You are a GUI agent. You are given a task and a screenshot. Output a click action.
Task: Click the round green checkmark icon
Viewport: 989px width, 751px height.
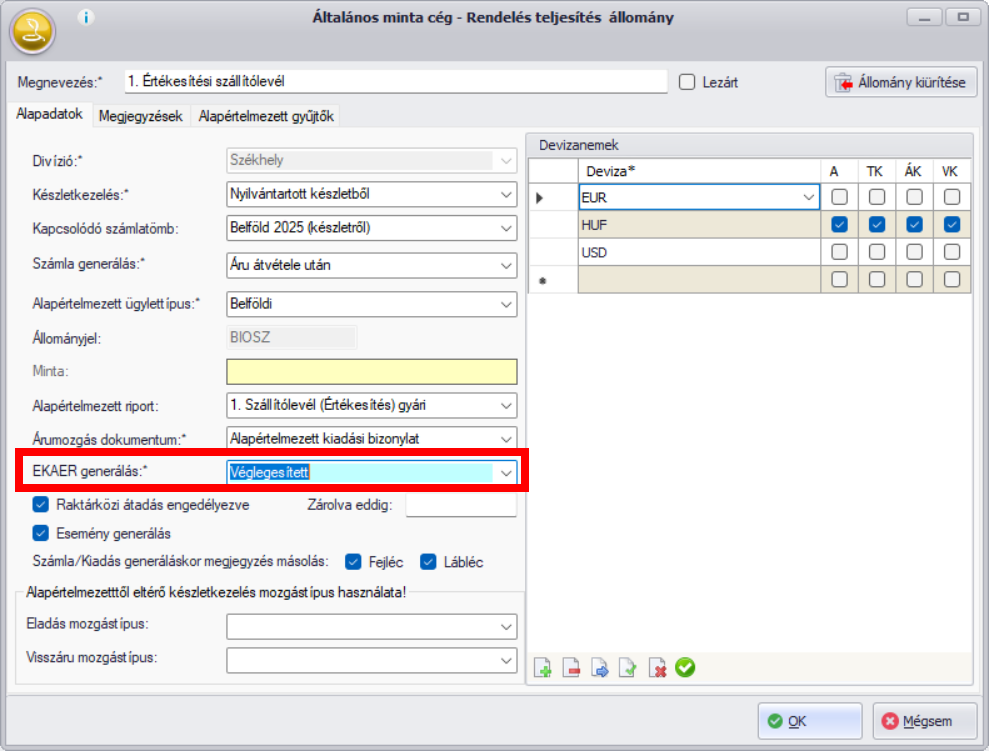685,667
